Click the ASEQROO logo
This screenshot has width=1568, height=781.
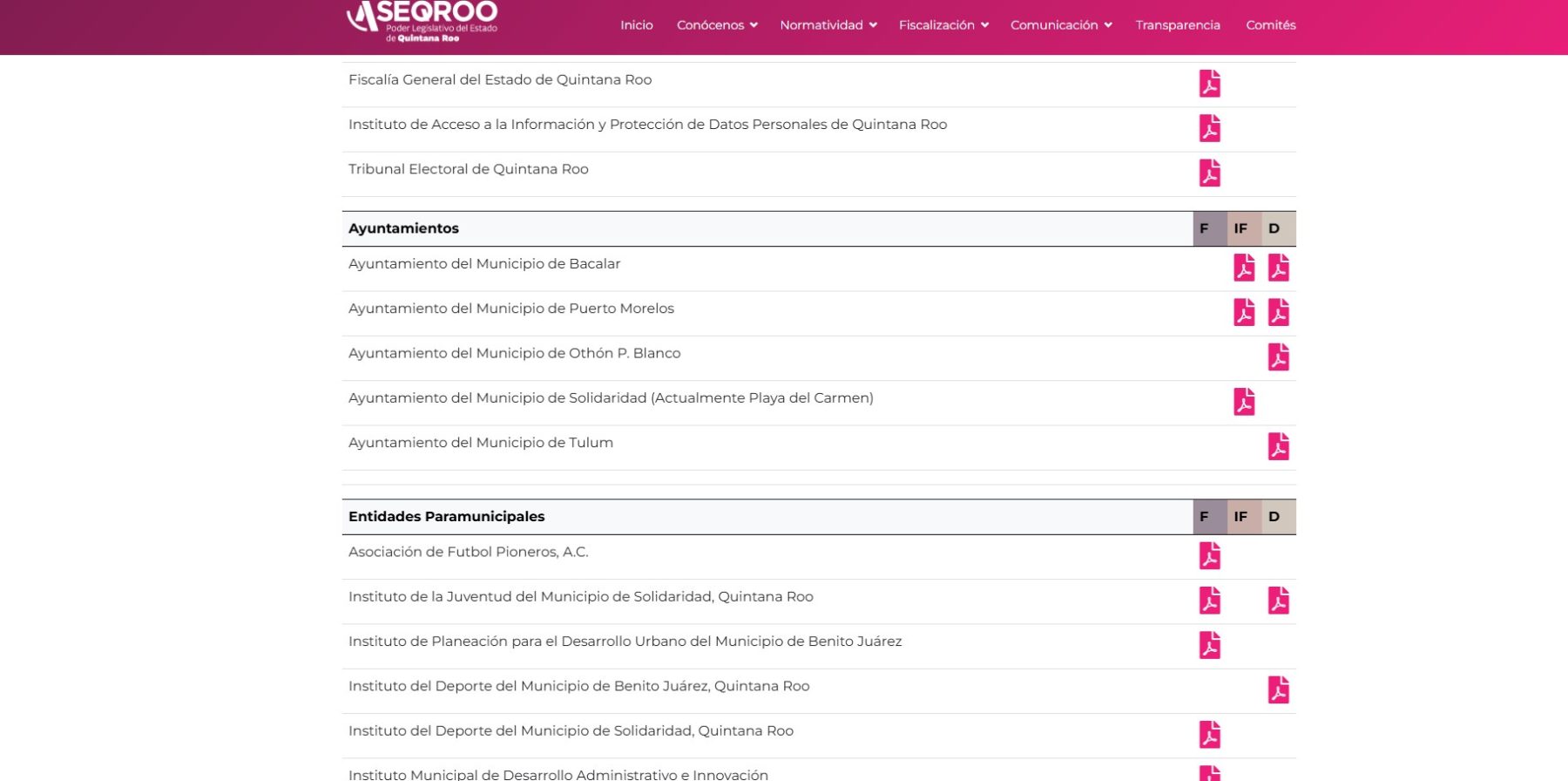click(x=422, y=21)
